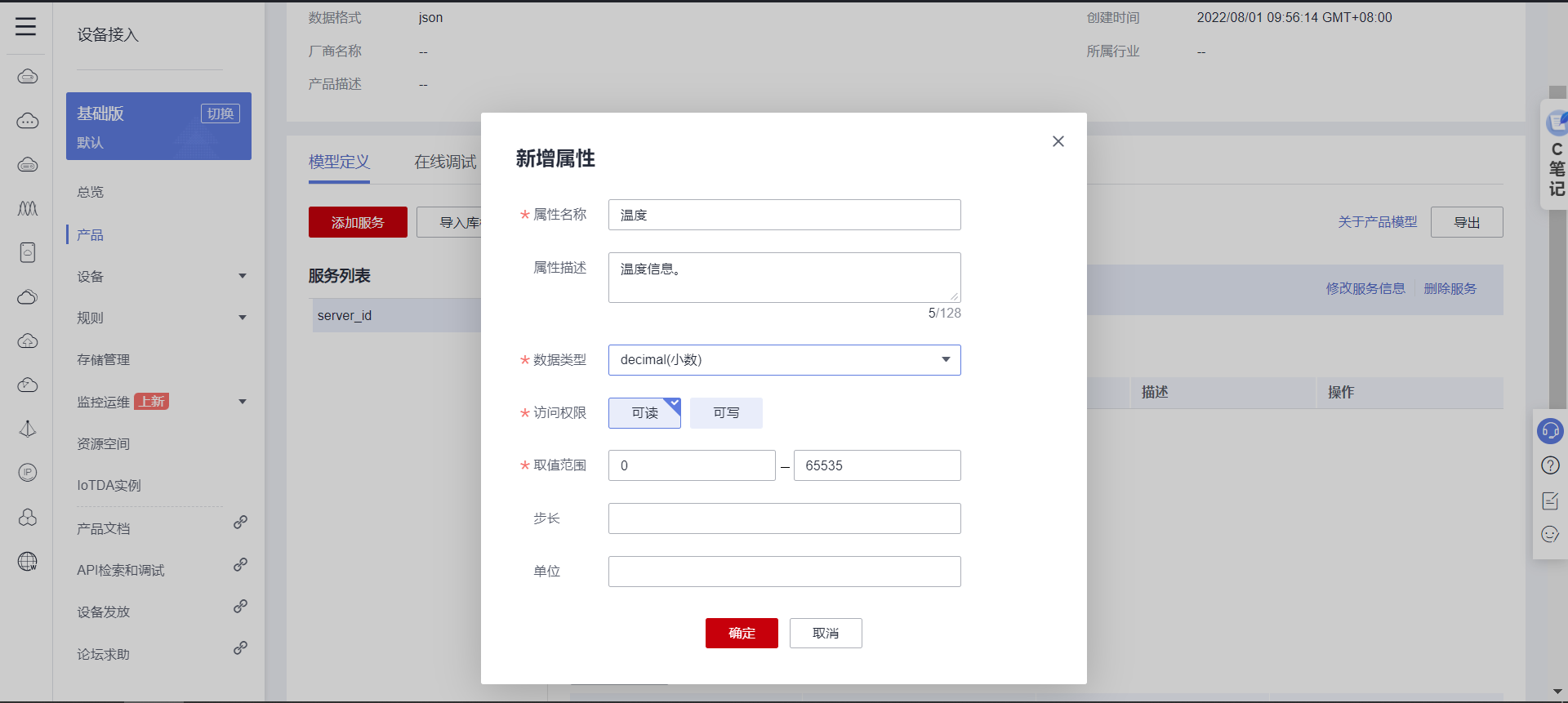This screenshot has width=1568, height=703.
Task: Confirm with the 确定 button
Action: (742, 634)
